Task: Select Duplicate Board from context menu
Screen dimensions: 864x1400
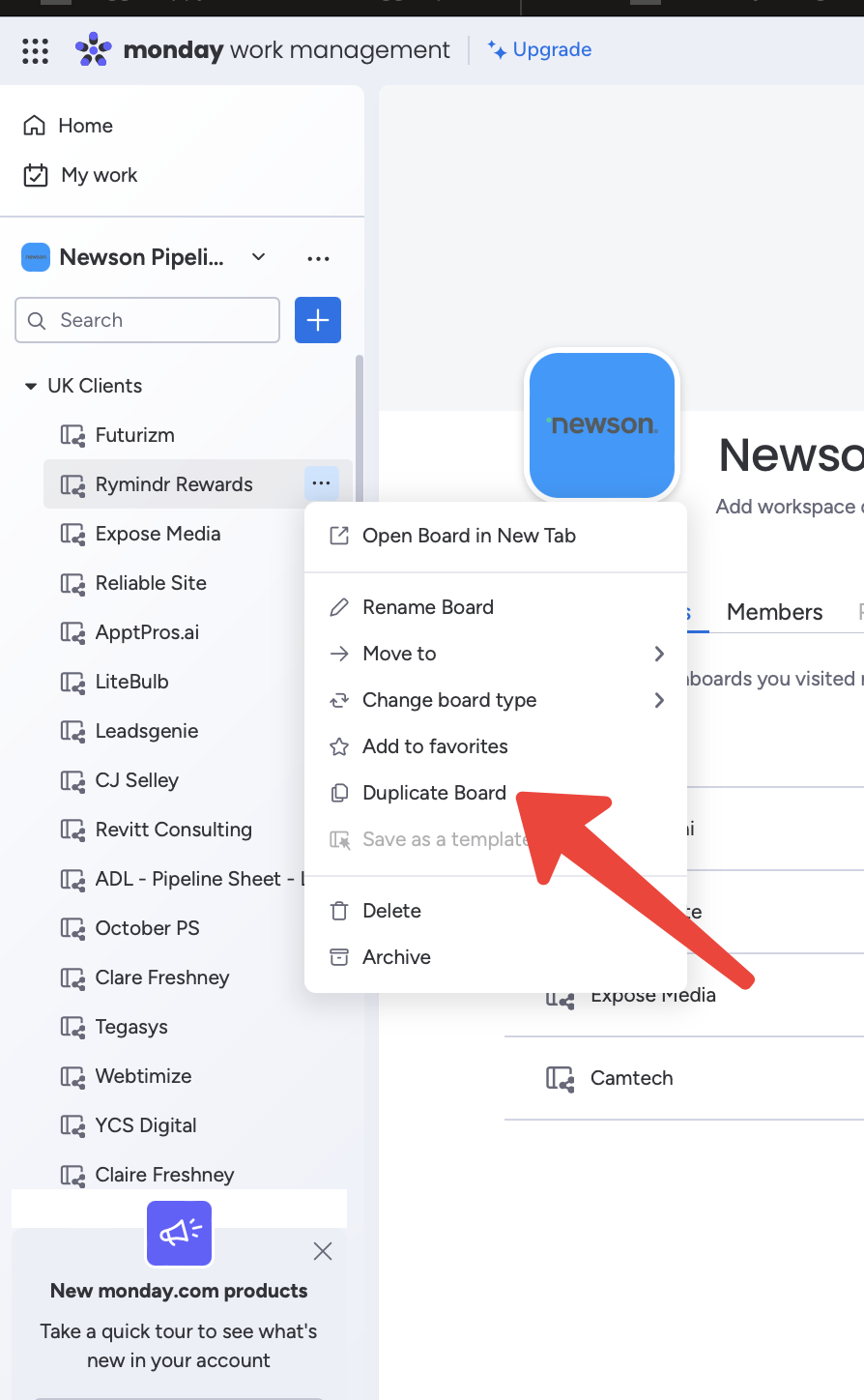Action: (496, 793)
